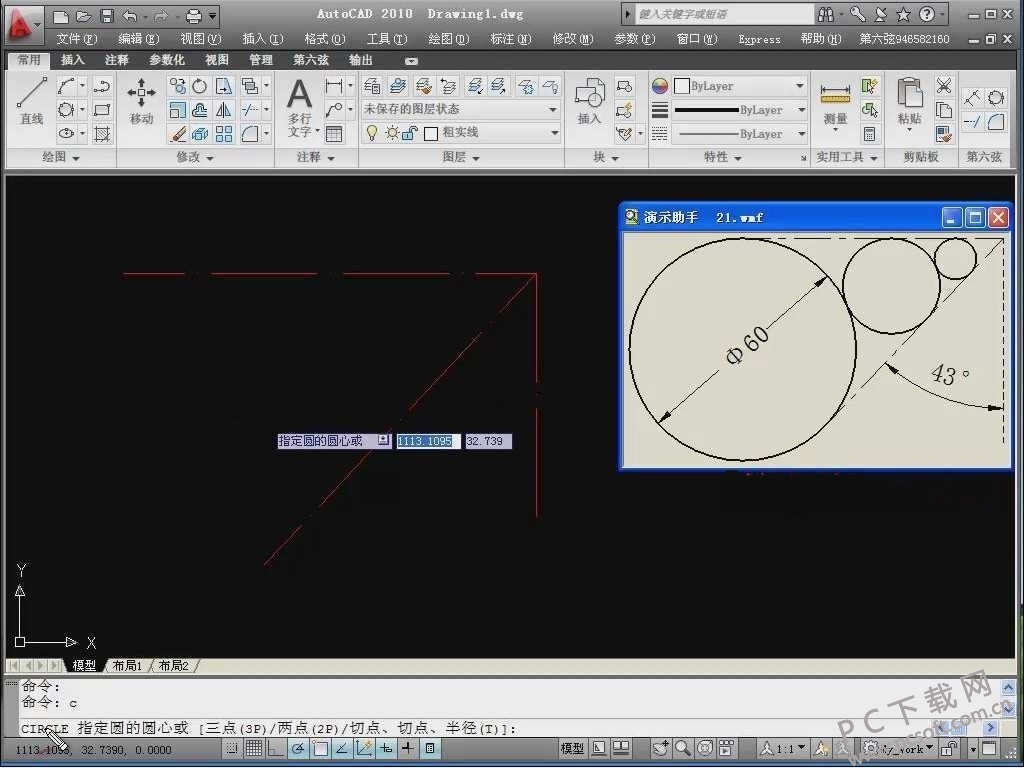Select the Line (直线) tool
This screenshot has width=1024, height=768.
pyautogui.click(x=31, y=100)
